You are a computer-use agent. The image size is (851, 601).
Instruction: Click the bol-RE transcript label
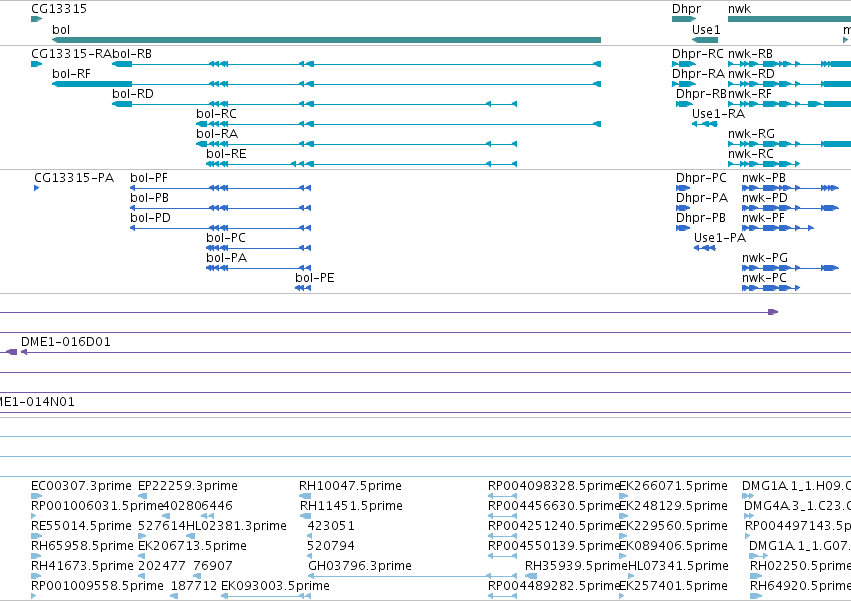226,154
